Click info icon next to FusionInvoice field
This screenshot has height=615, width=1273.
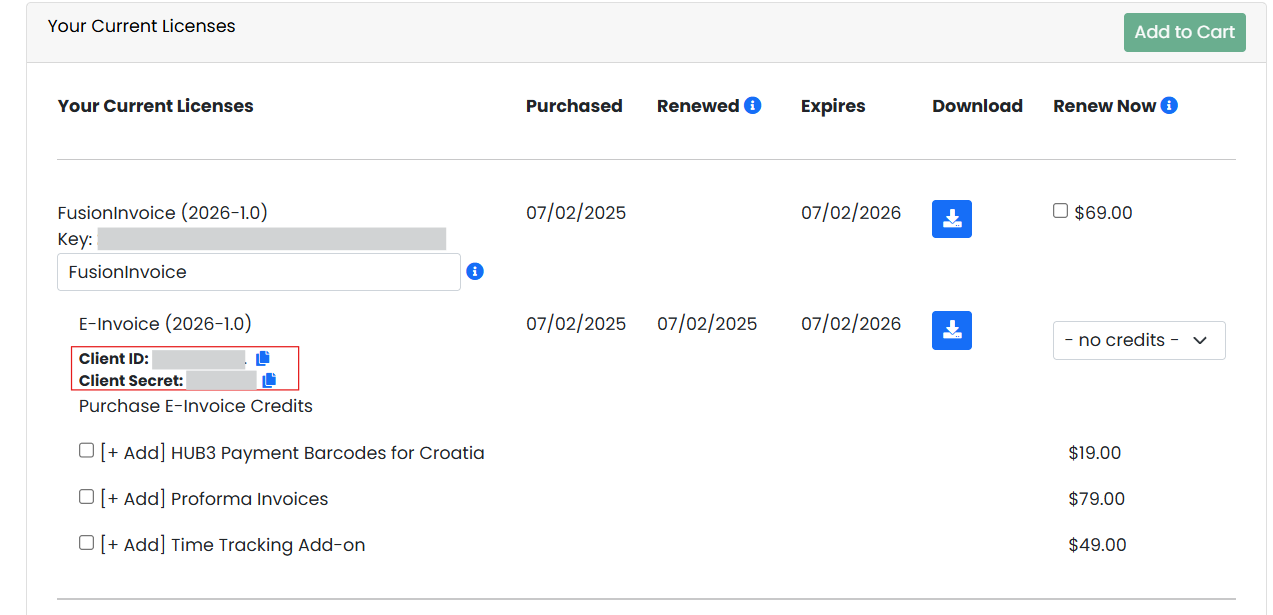[475, 271]
